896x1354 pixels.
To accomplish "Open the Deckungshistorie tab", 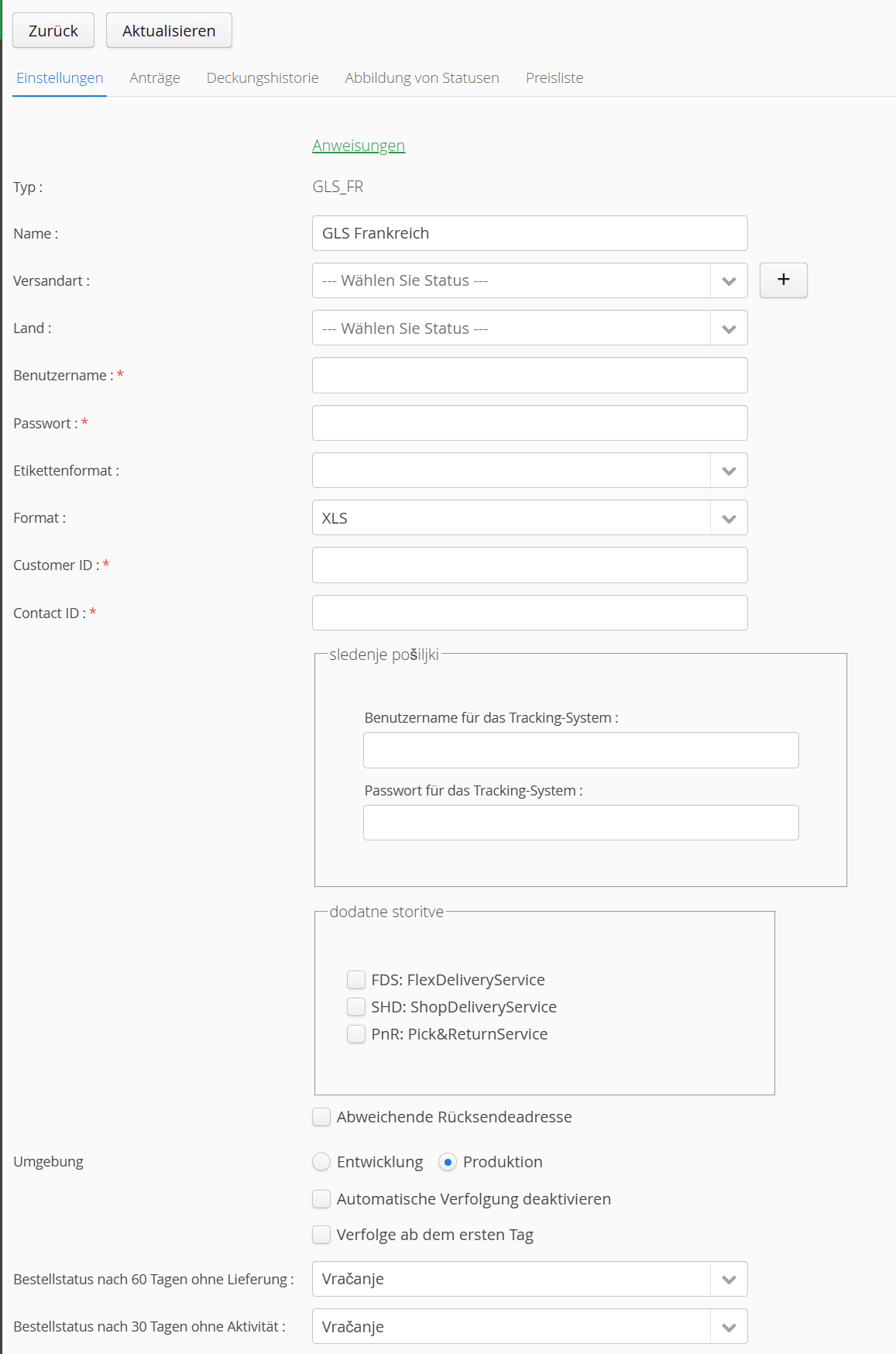I will coord(263,77).
